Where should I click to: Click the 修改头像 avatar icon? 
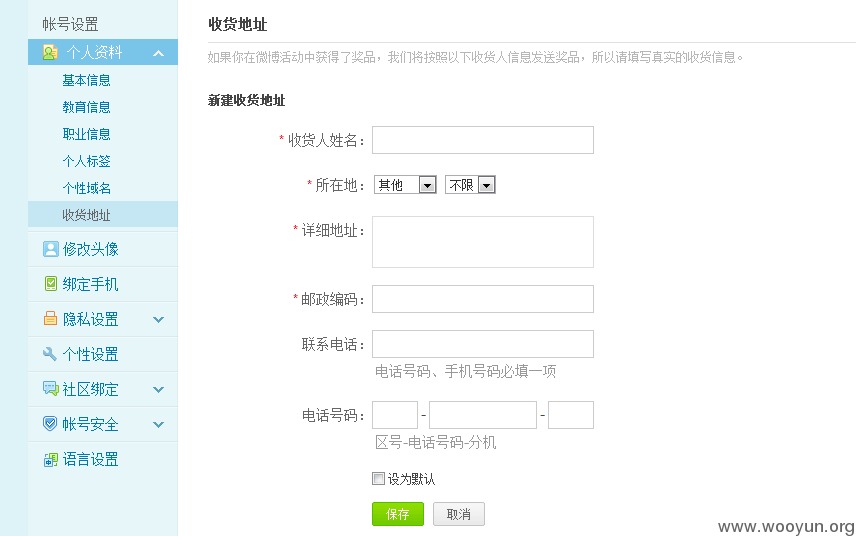pos(50,249)
